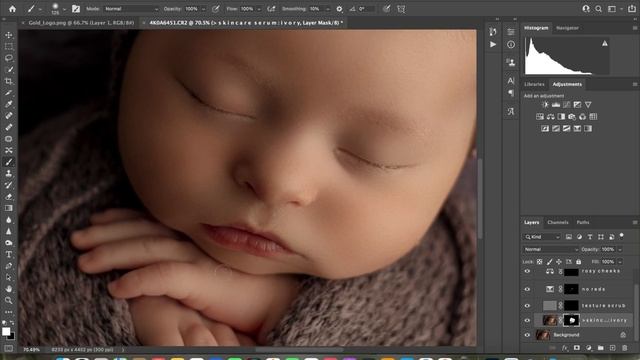
Task: Hide the Background layer
Action: pos(527,335)
